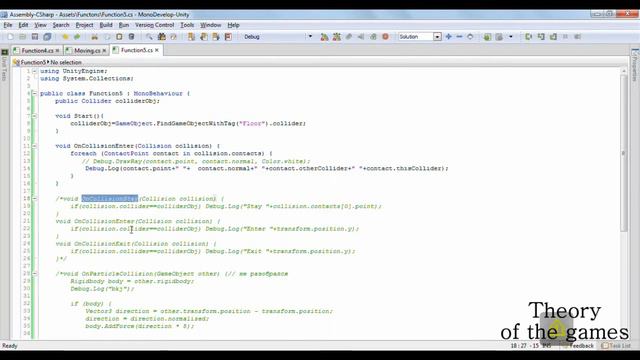Click the yellow Undo arrow icon
This screenshot has width=640, height=360.
65,37
